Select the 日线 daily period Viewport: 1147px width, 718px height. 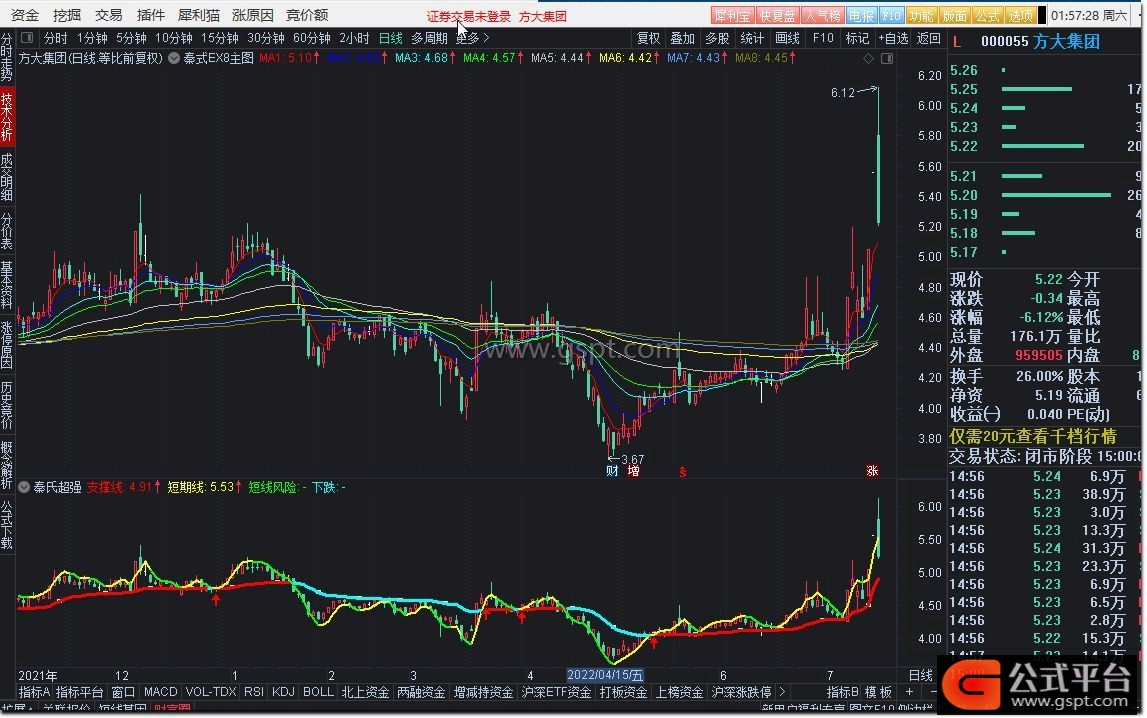pos(391,38)
